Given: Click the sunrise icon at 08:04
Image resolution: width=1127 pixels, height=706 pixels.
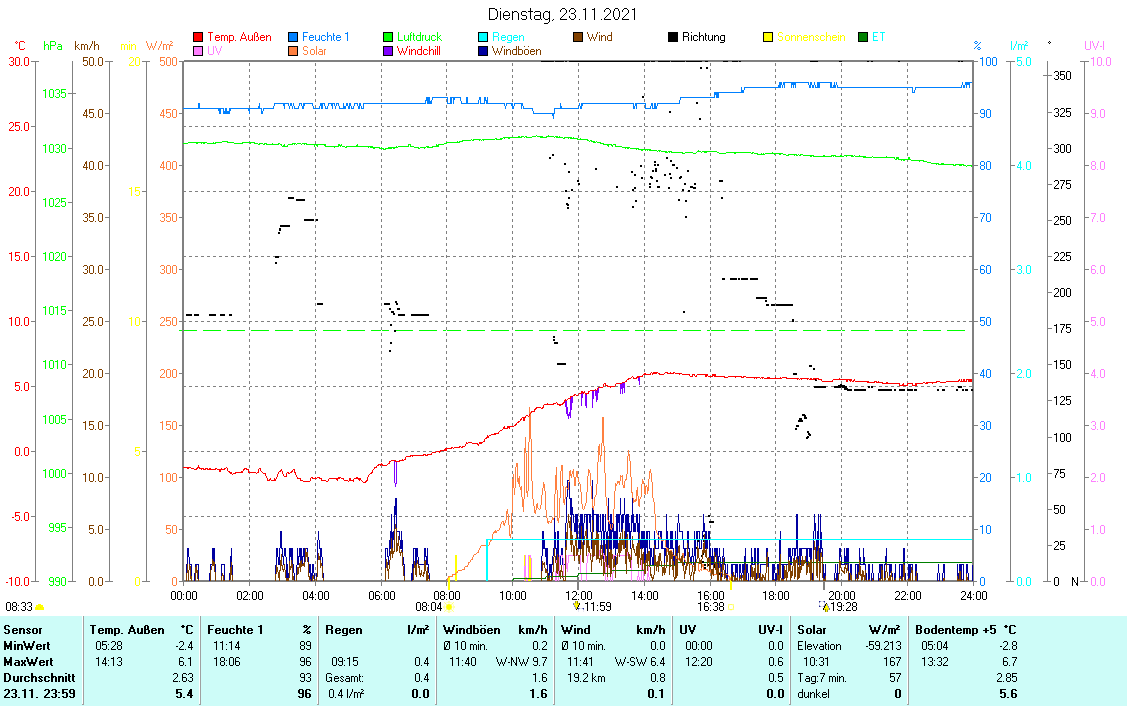Looking at the screenshot, I should pyautogui.click(x=449, y=606).
